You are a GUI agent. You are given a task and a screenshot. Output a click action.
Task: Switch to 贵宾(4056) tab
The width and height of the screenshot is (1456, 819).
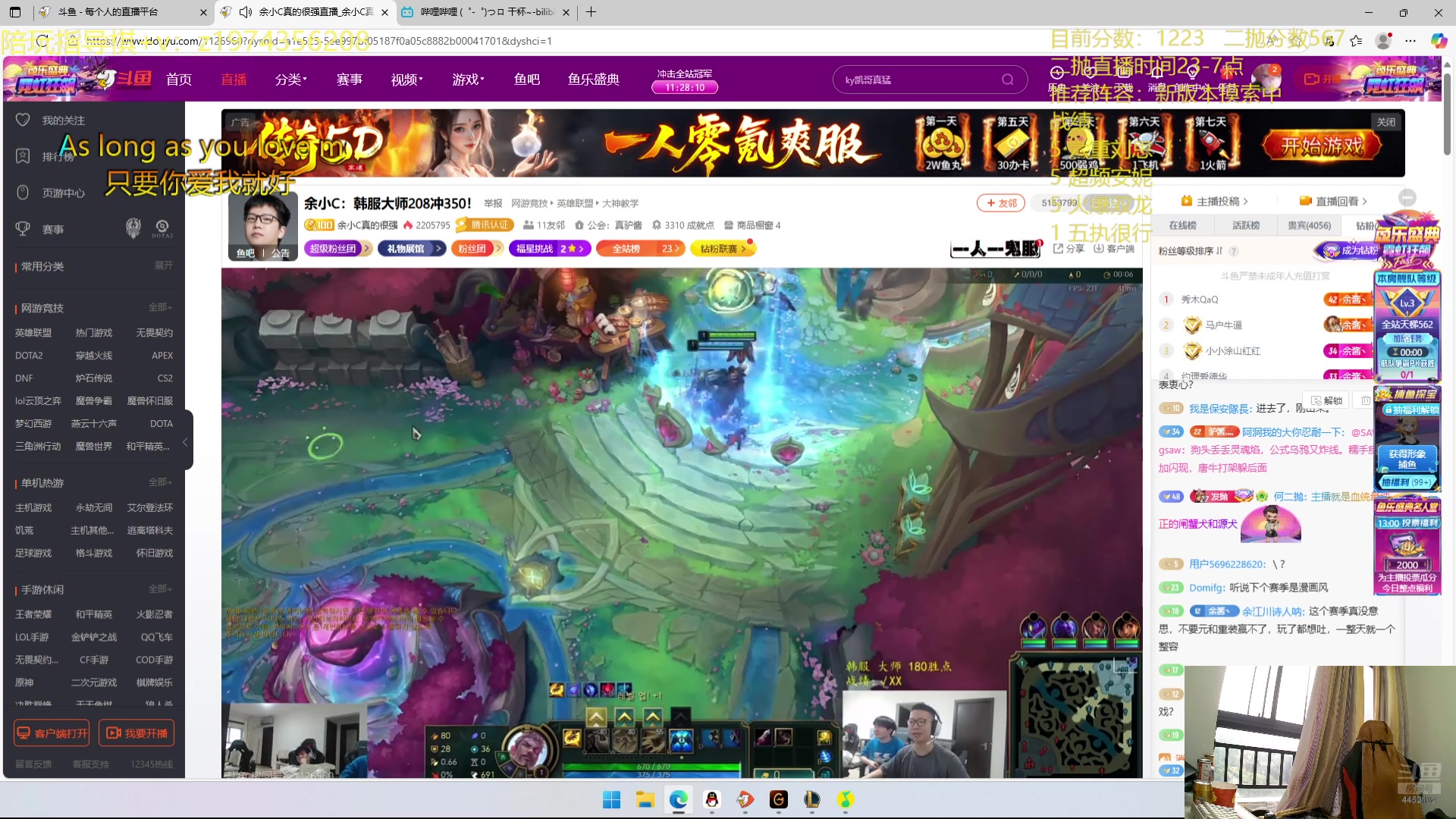coord(1310,225)
